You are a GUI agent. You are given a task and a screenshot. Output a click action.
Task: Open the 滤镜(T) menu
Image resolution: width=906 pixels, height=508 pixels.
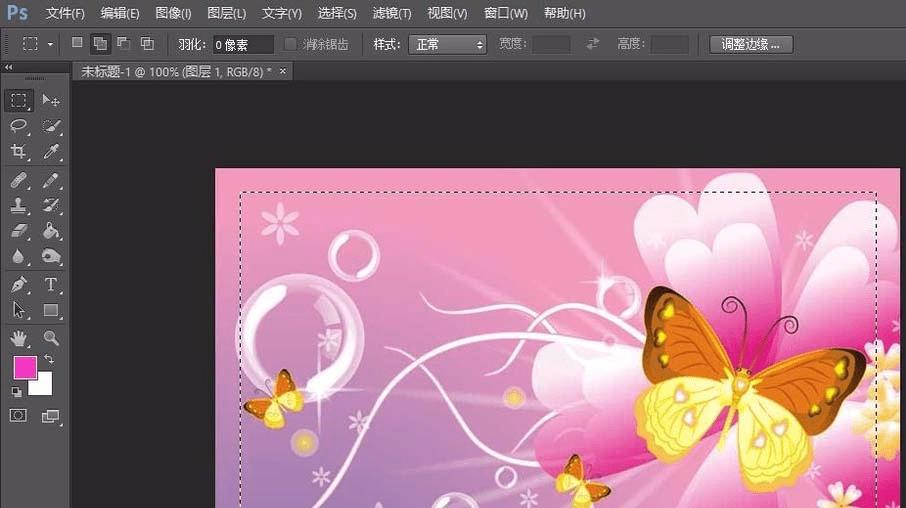coord(392,13)
